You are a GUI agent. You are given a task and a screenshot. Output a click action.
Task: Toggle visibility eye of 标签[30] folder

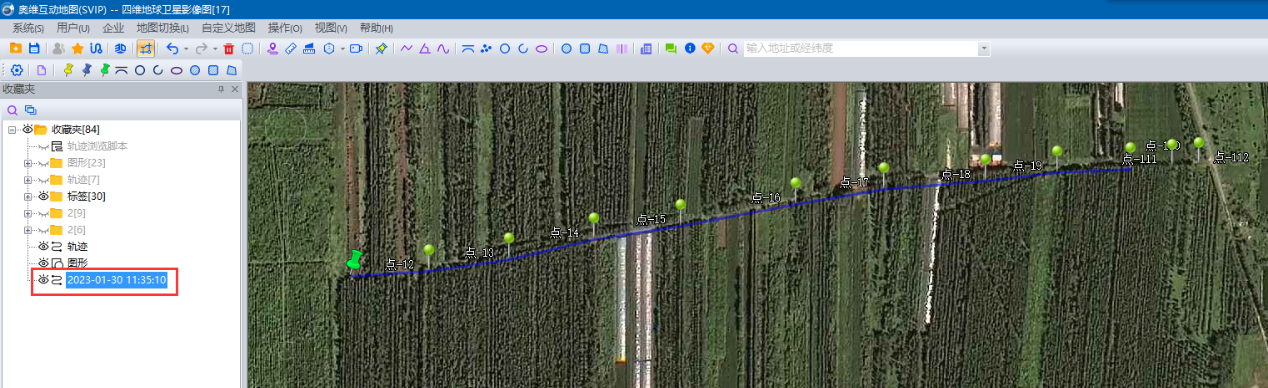44,196
